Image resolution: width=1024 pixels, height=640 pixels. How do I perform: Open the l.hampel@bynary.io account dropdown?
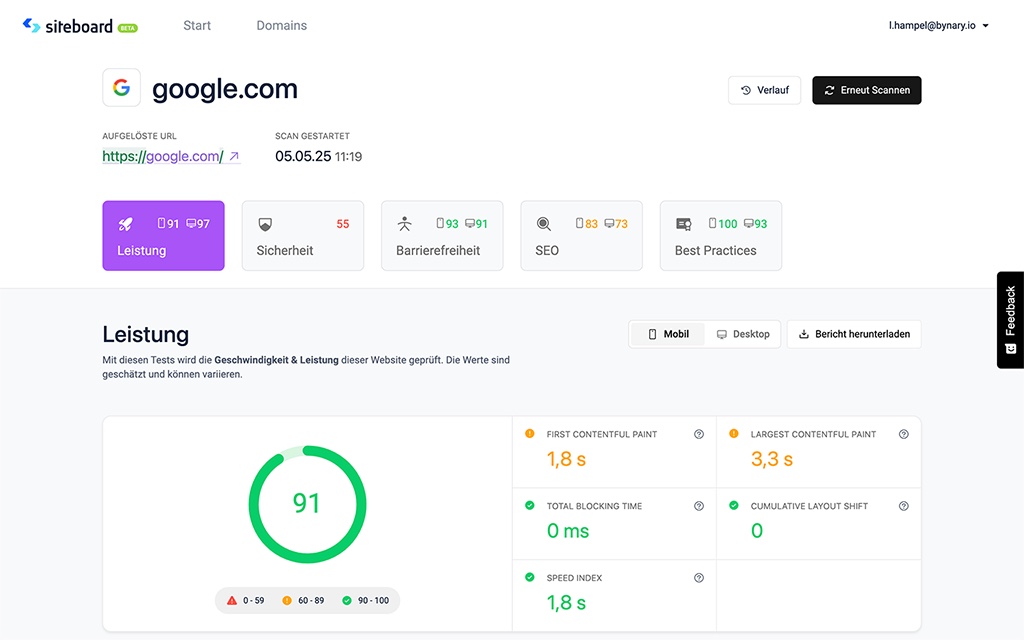938,25
